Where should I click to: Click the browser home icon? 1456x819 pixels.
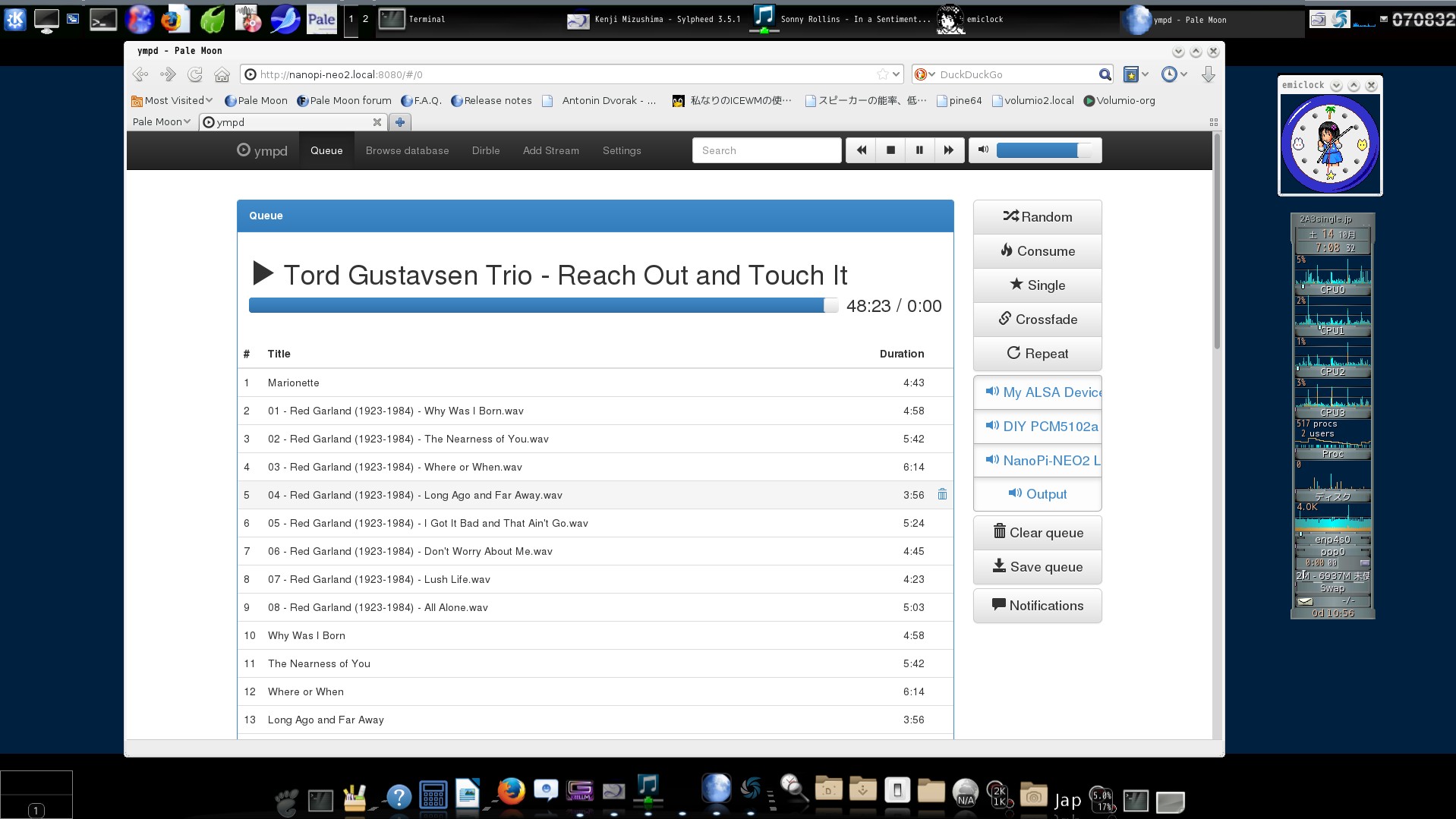(x=222, y=74)
